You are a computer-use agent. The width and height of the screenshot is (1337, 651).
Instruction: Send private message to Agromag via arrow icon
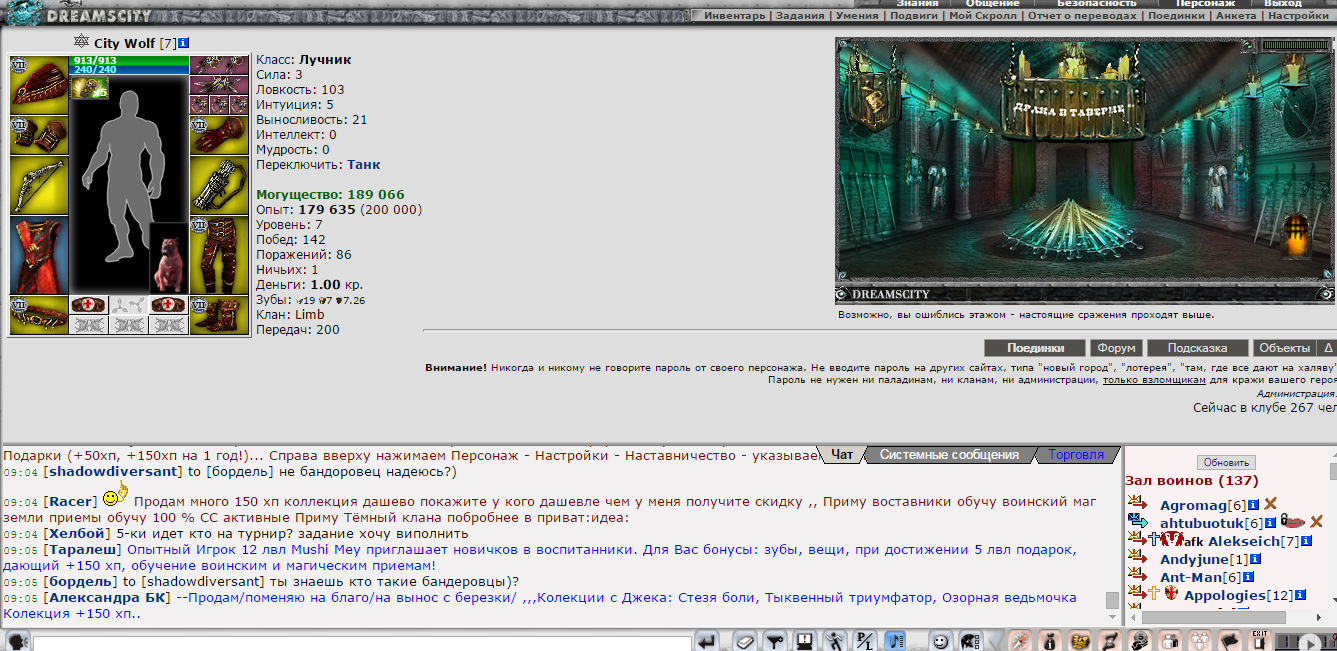click(1136, 503)
